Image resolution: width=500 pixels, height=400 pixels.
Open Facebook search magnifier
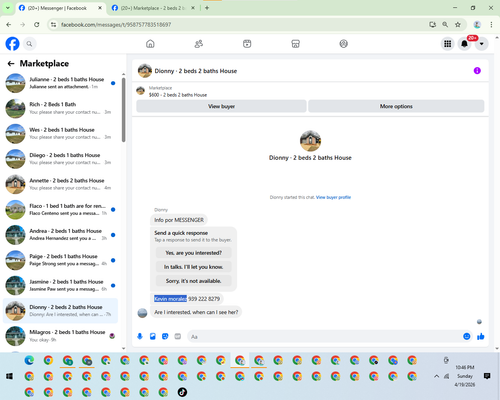click(29, 44)
